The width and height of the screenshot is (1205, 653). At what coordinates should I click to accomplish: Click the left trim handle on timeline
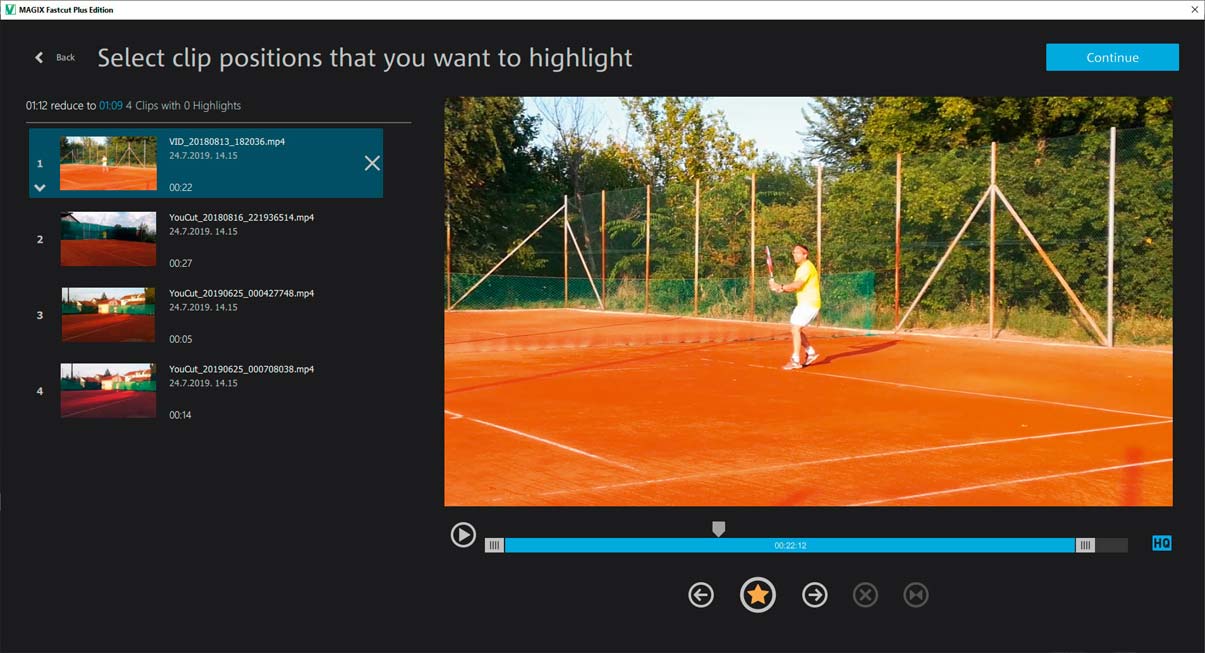point(494,545)
